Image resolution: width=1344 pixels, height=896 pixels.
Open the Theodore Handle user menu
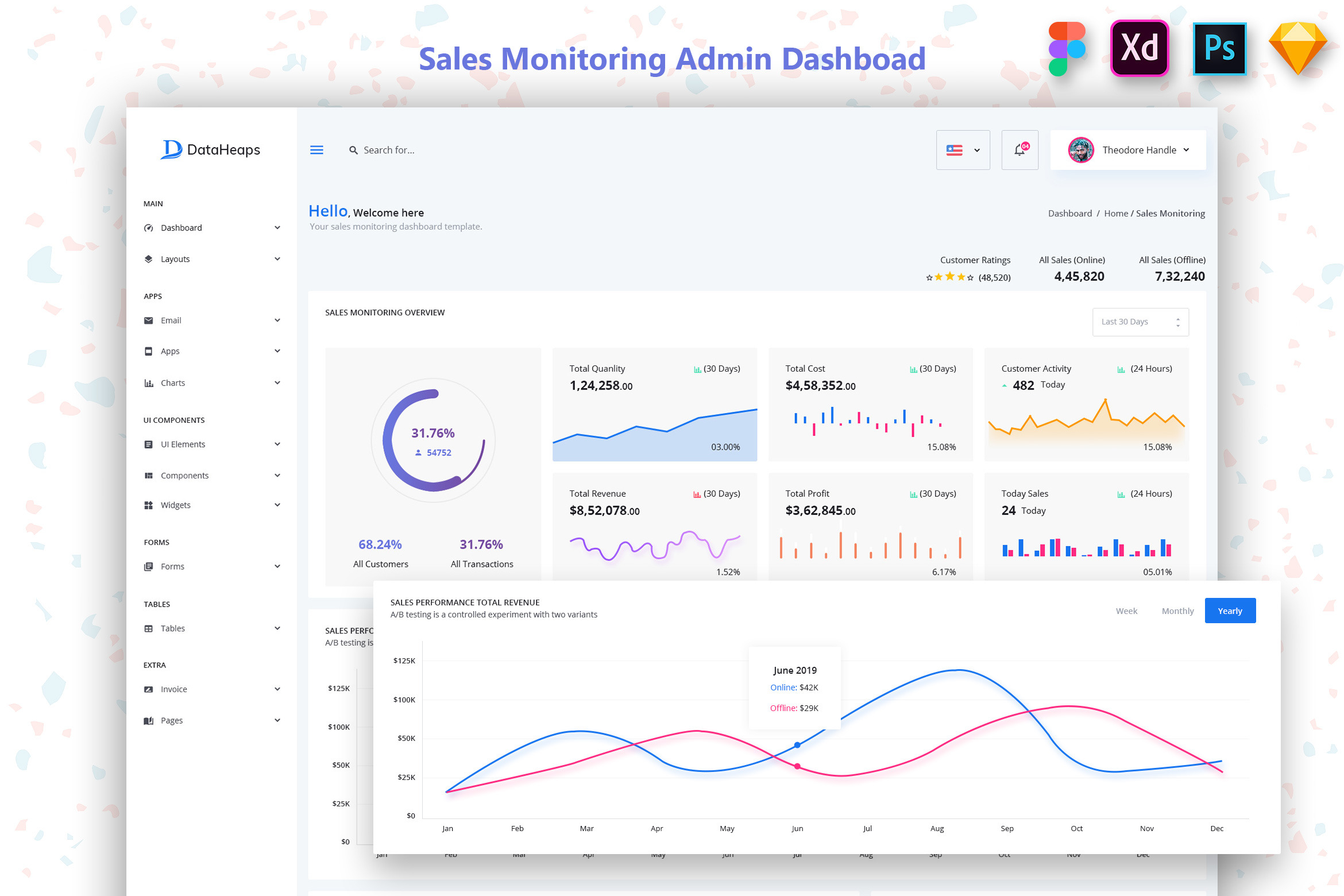(1128, 150)
